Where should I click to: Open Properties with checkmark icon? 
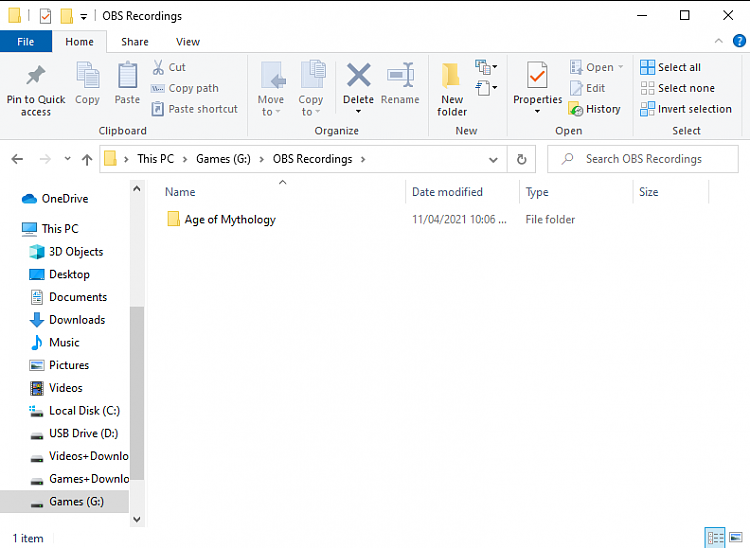coord(537,76)
